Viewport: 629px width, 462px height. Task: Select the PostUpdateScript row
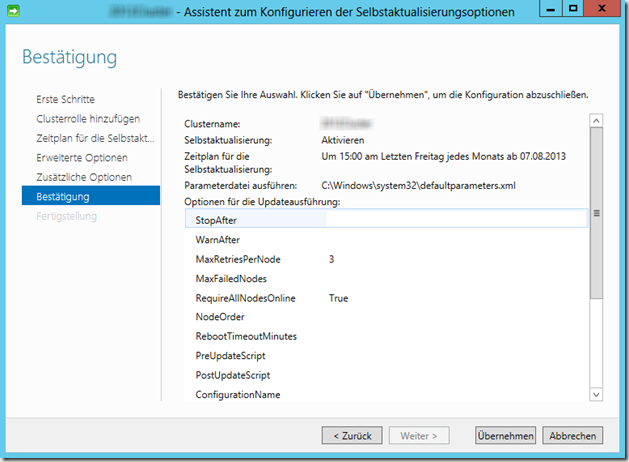click(386, 375)
